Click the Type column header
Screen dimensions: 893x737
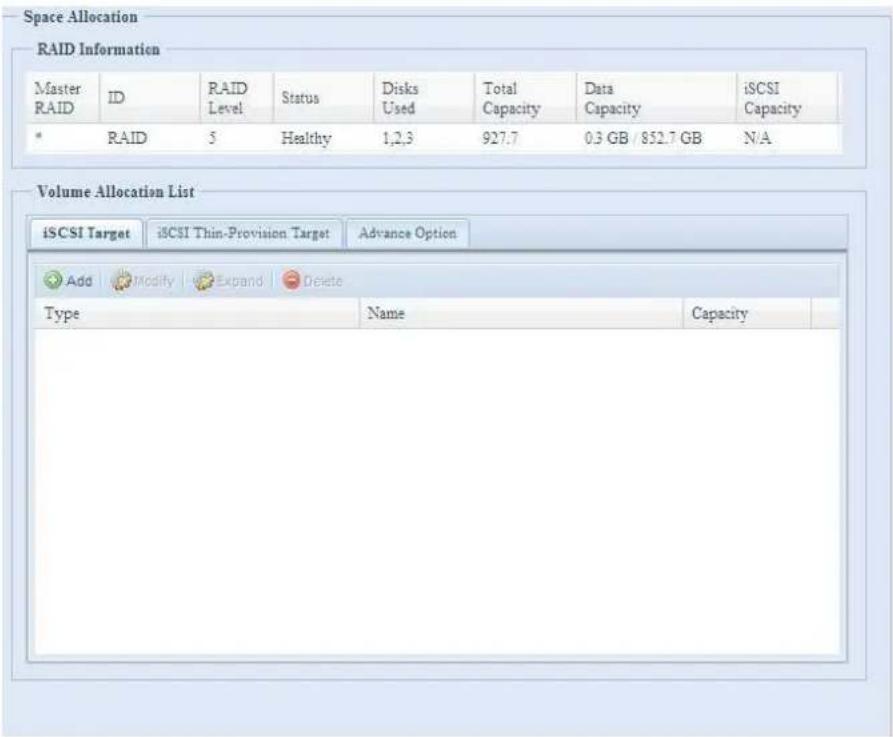(x=197, y=313)
